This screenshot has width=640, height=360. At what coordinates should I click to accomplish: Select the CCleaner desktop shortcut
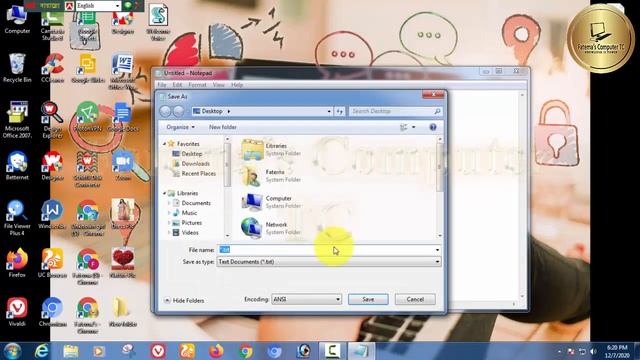(52, 68)
